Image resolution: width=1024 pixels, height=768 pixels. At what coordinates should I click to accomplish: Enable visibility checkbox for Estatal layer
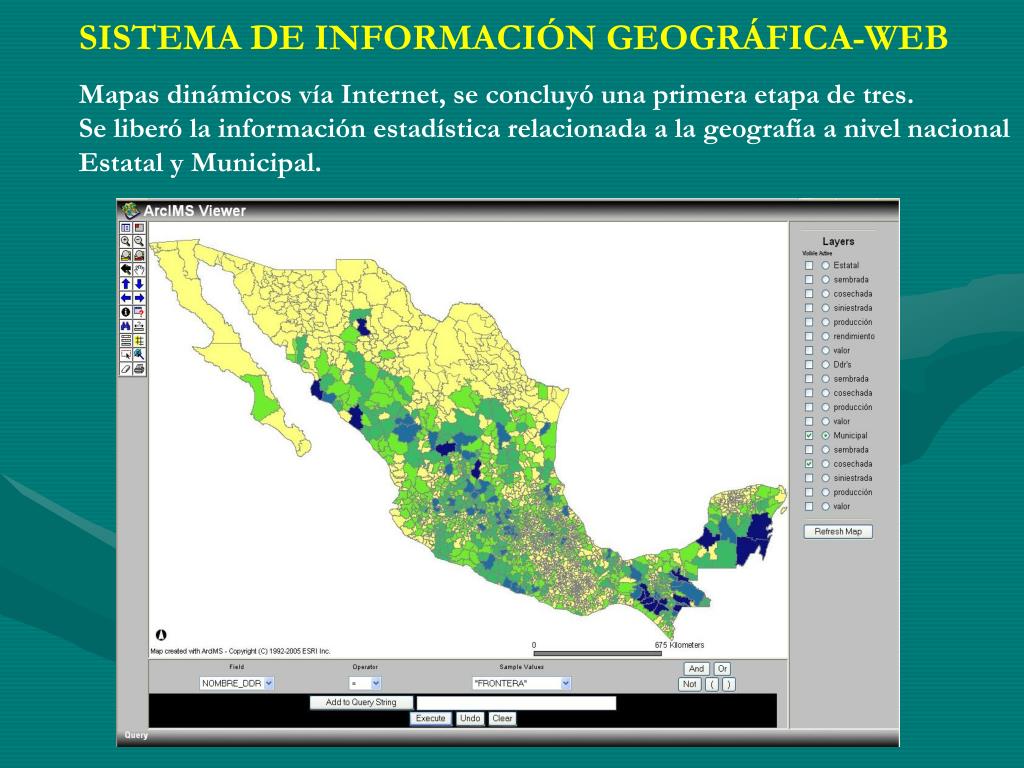coord(809,266)
